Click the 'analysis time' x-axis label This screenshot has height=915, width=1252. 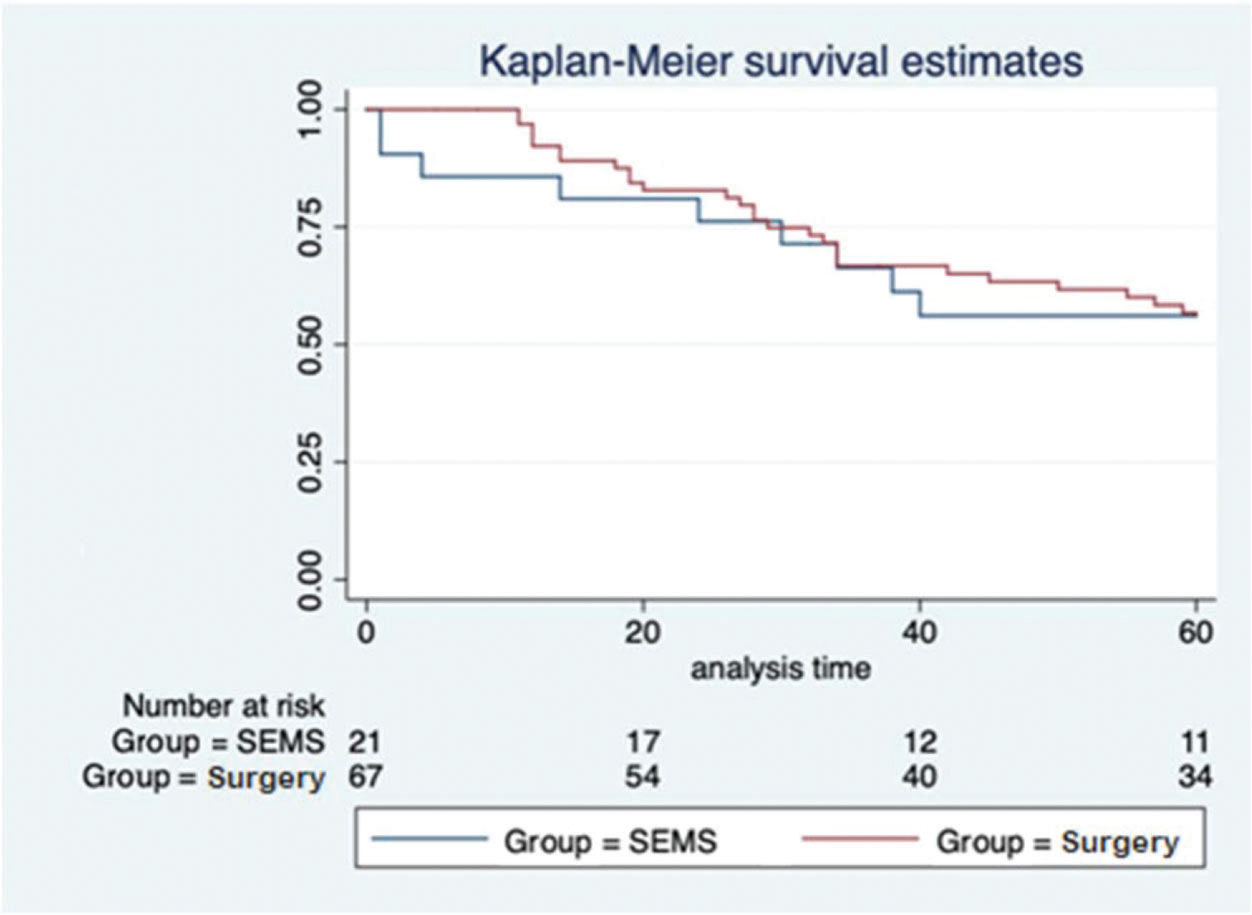pyautogui.click(x=780, y=667)
